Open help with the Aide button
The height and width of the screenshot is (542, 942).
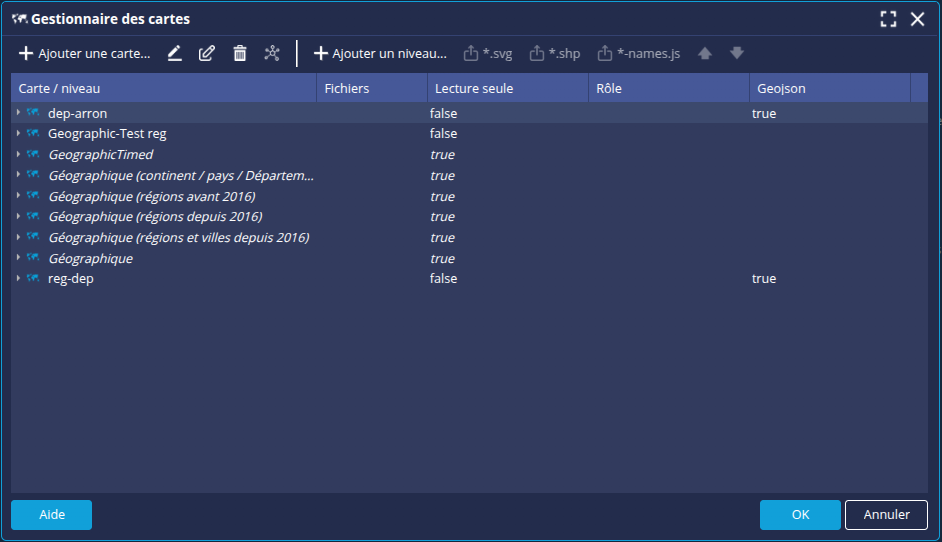tap(51, 515)
